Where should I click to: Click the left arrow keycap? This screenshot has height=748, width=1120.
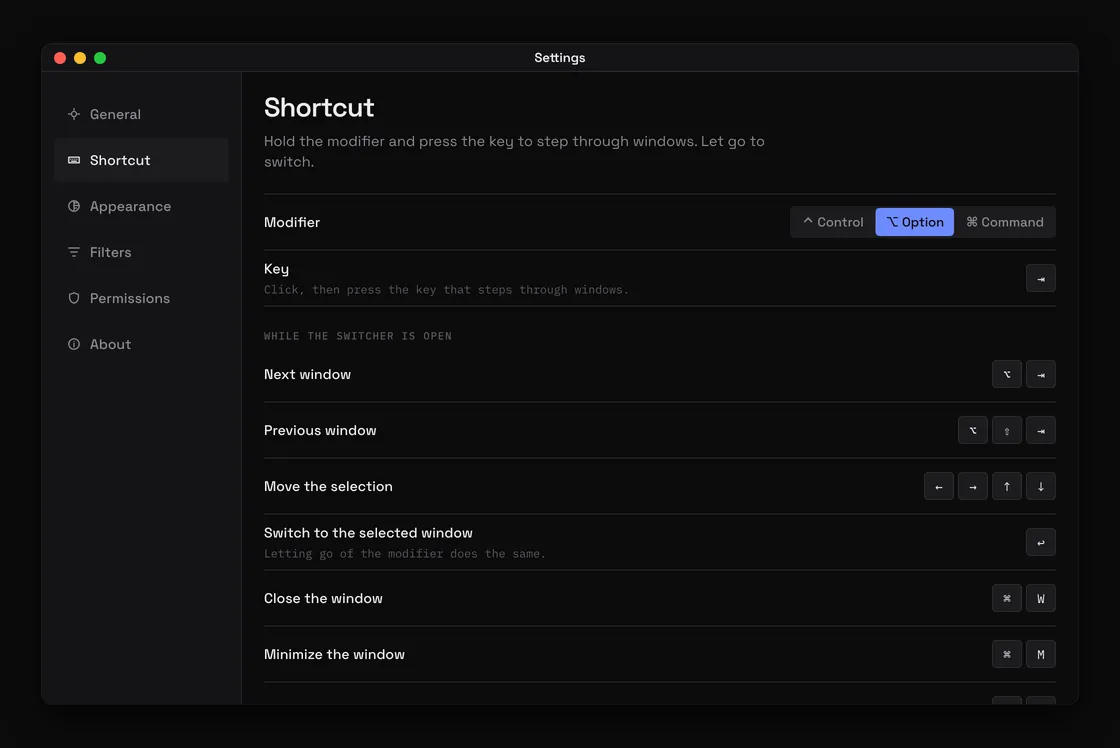click(939, 487)
